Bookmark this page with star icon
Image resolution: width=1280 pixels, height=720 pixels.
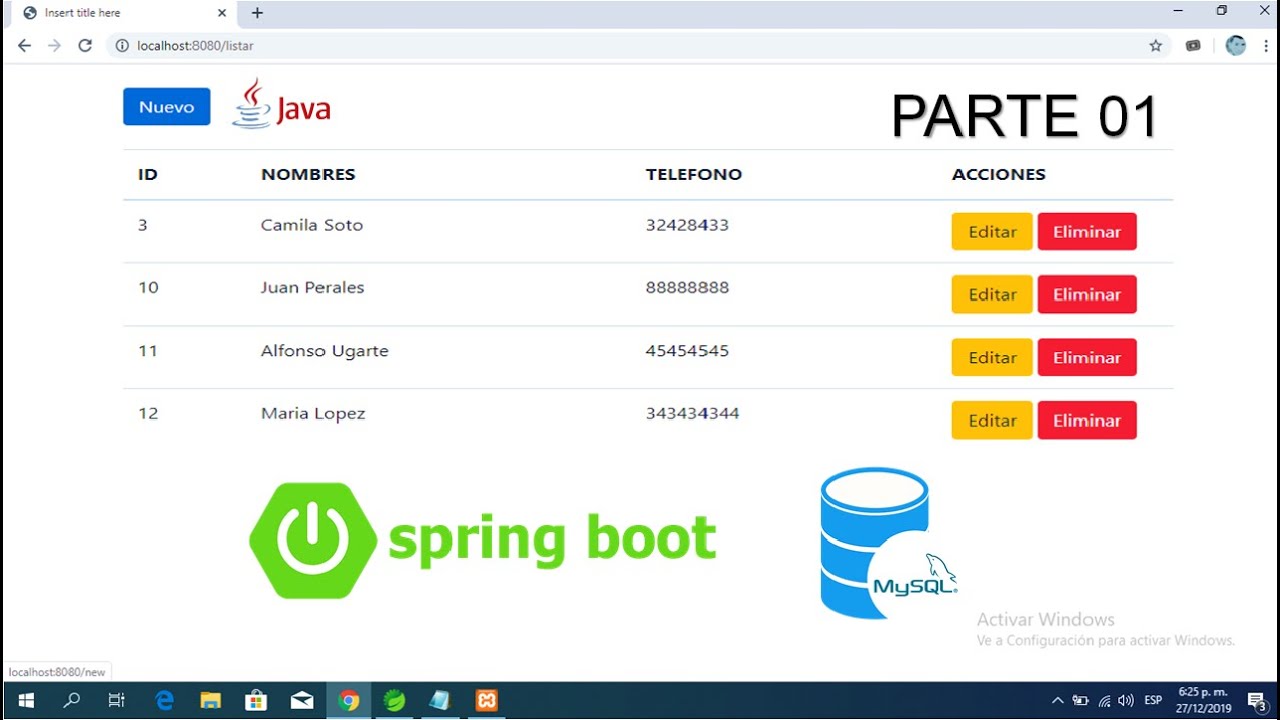point(1156,46)
